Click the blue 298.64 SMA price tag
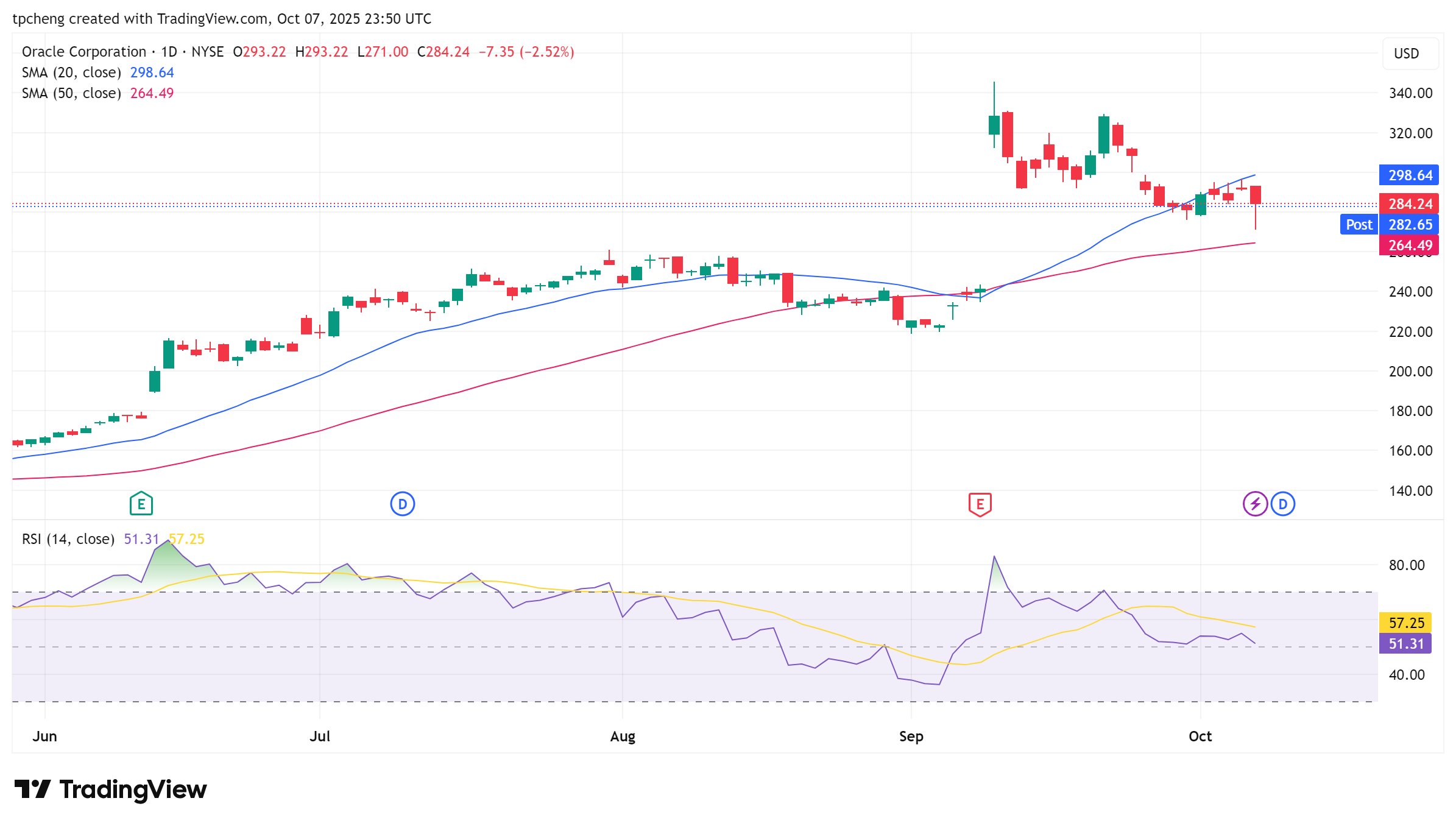This screenshot has width=1456, height=826. (x=1409, y=175)
